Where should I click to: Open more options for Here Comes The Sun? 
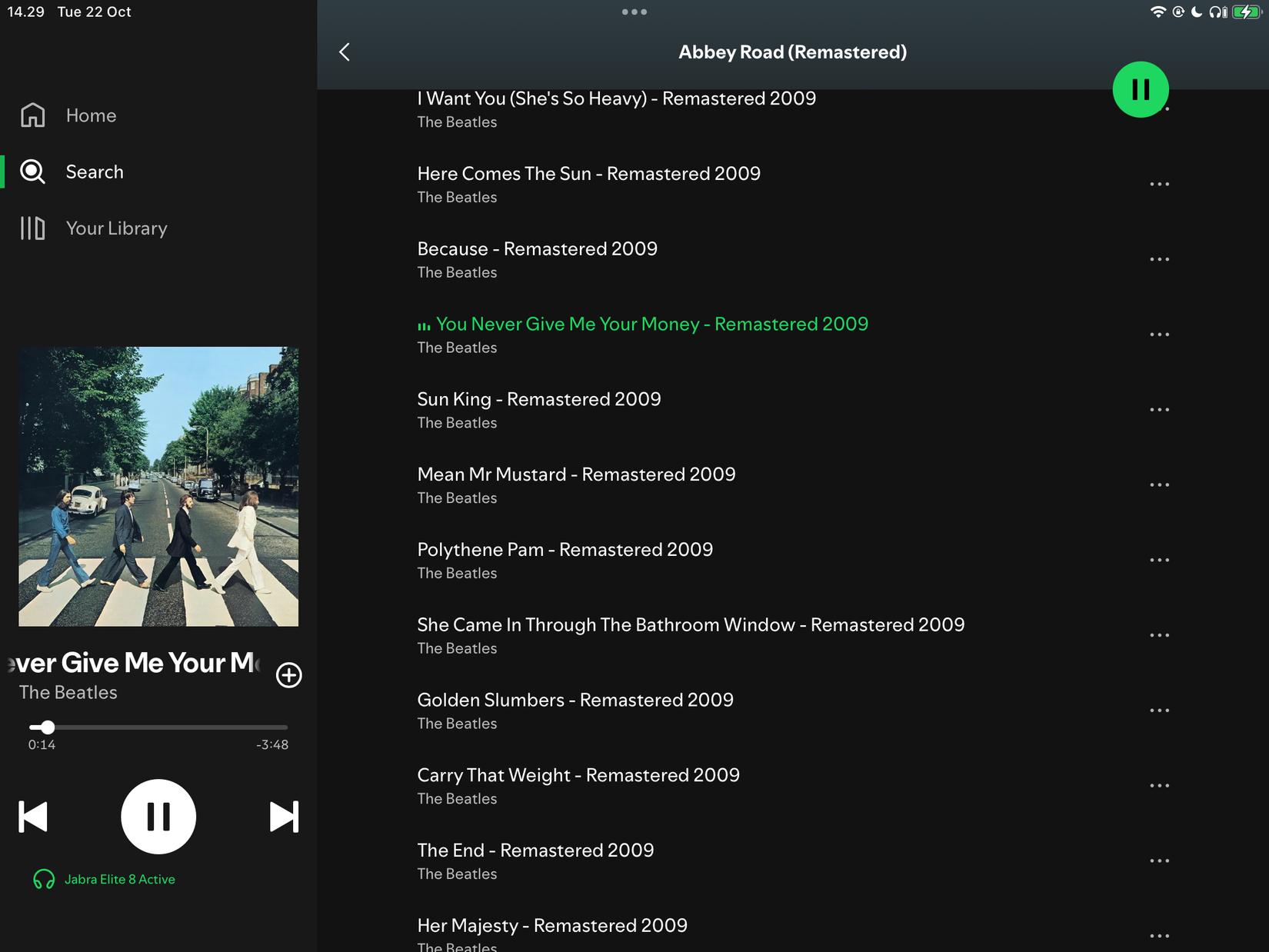(1160, 185)
